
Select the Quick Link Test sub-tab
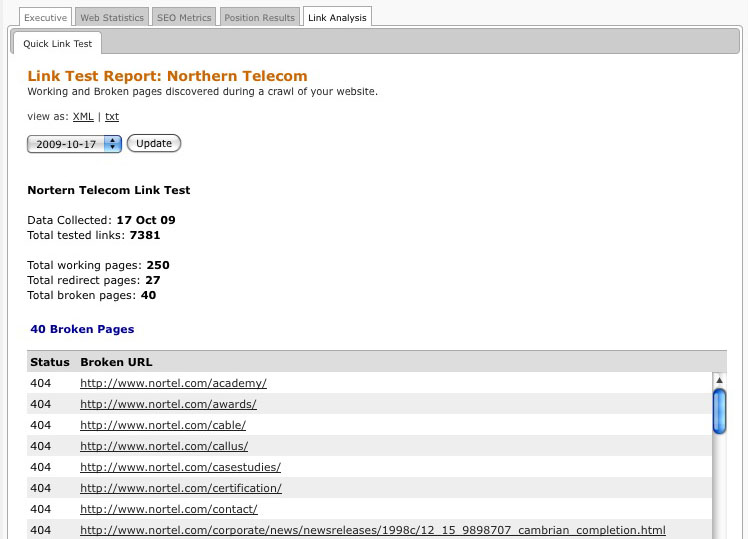(57, 43)
